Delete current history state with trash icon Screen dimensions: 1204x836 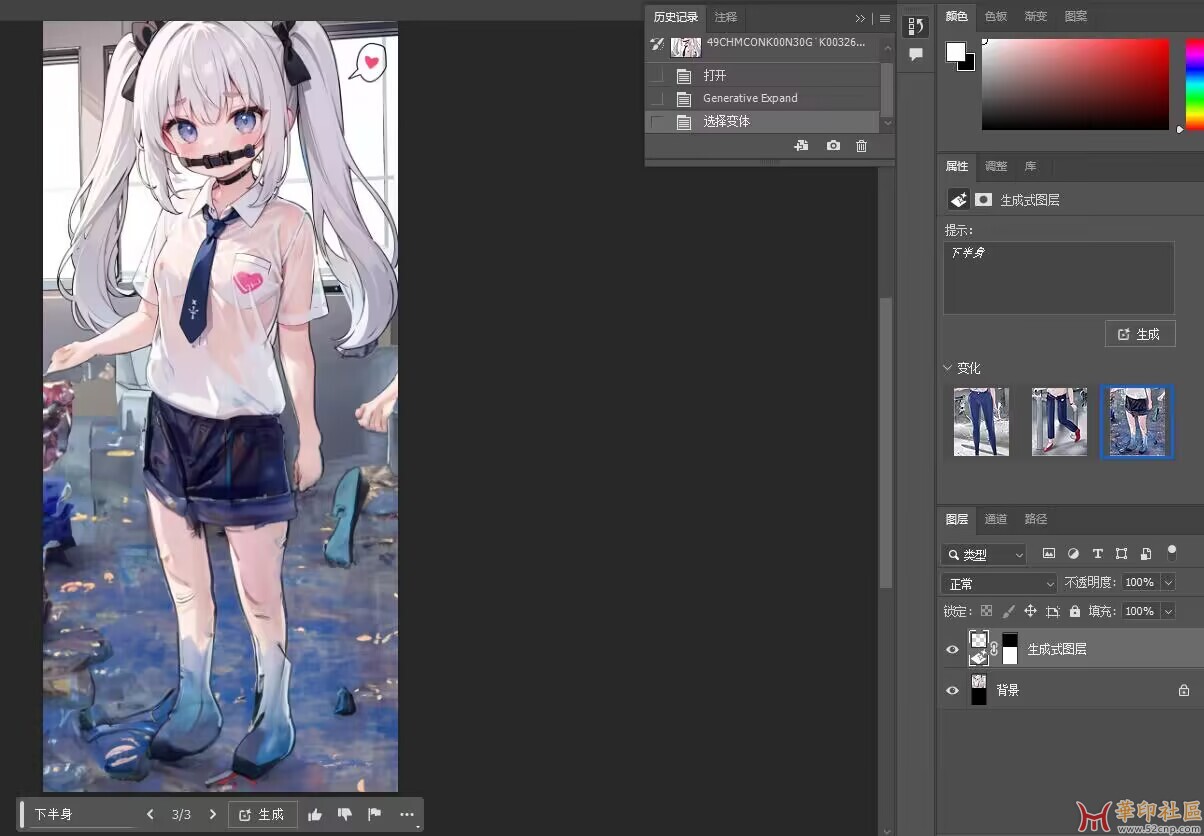pyautogui.click(x=862, y=146)
